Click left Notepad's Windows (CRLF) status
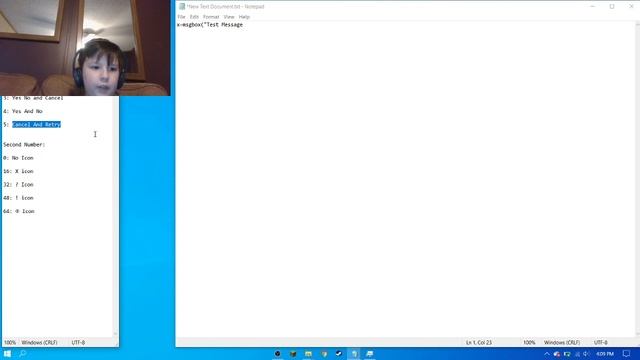 (x=39, y=343)
